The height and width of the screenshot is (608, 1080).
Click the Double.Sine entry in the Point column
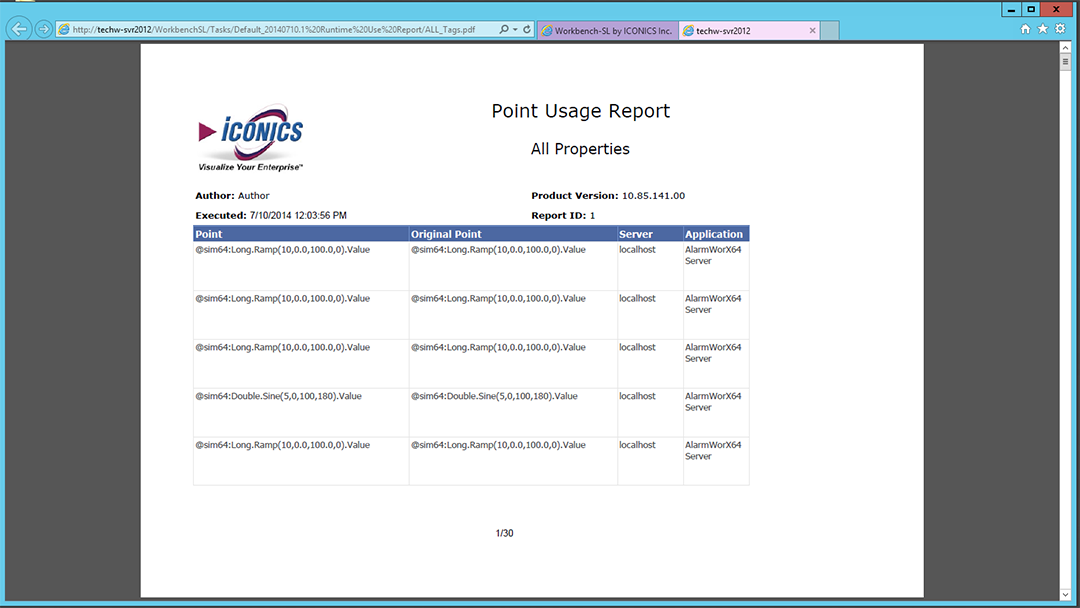click(278, 396)
